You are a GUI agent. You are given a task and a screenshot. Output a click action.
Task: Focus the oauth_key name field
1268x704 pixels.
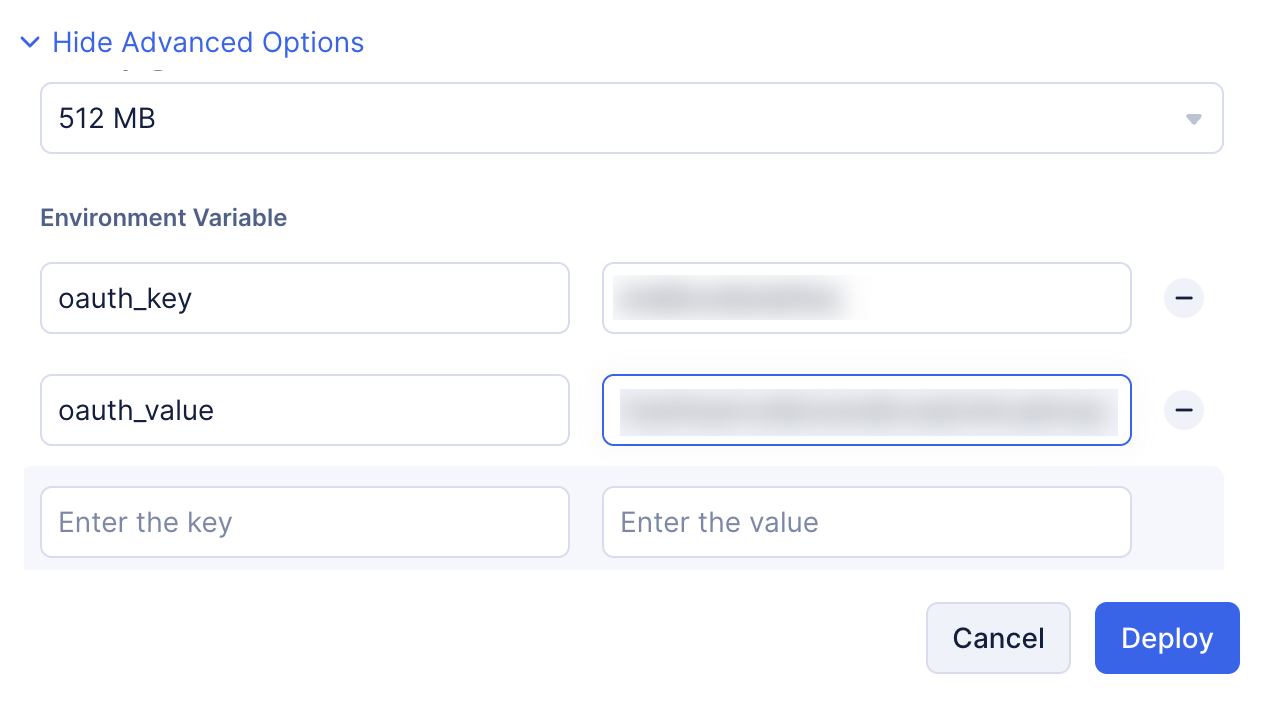pyautogui.click(x=304, y=298)
